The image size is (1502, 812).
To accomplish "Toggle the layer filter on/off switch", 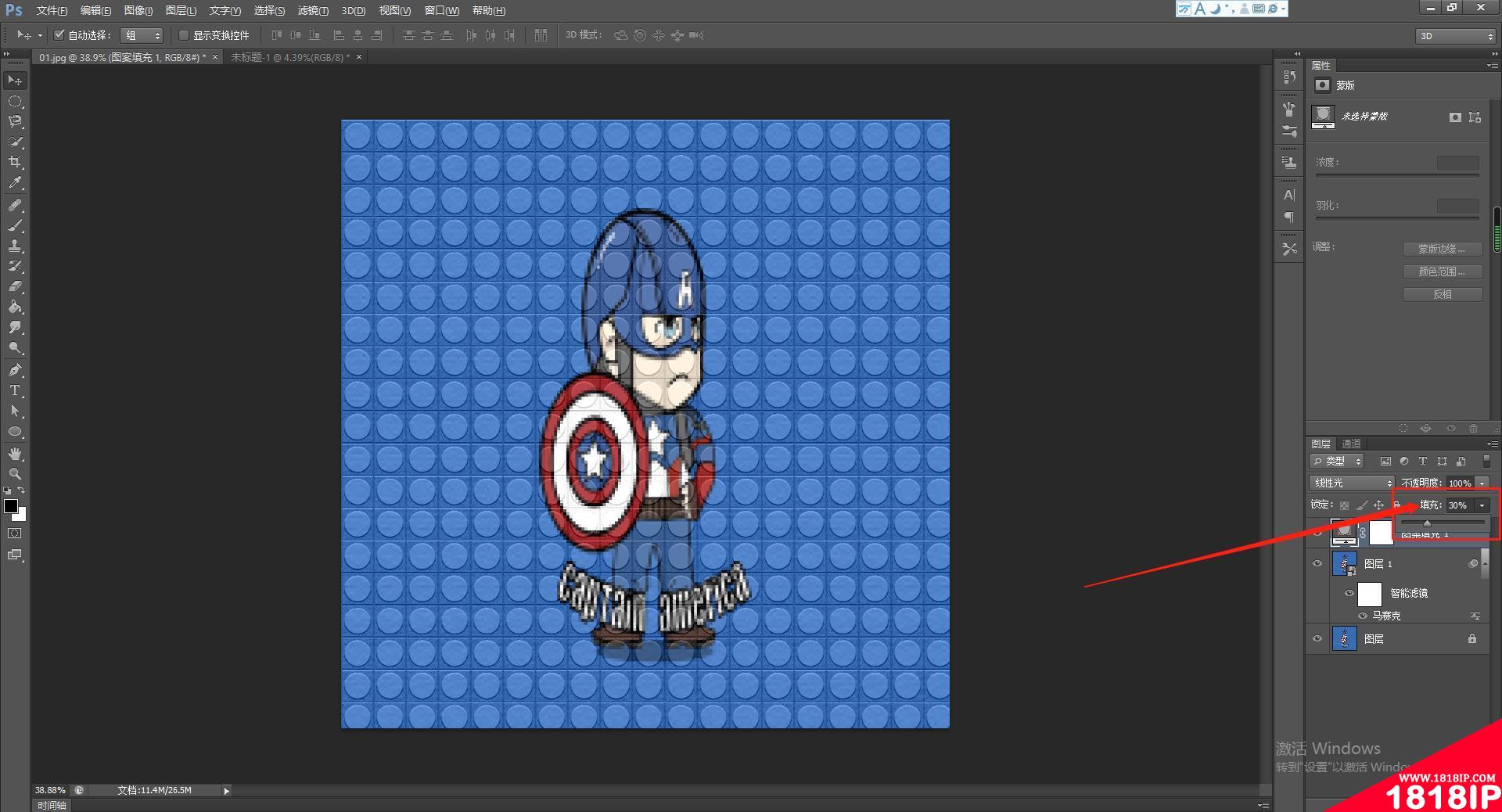I will [1486, 462].
